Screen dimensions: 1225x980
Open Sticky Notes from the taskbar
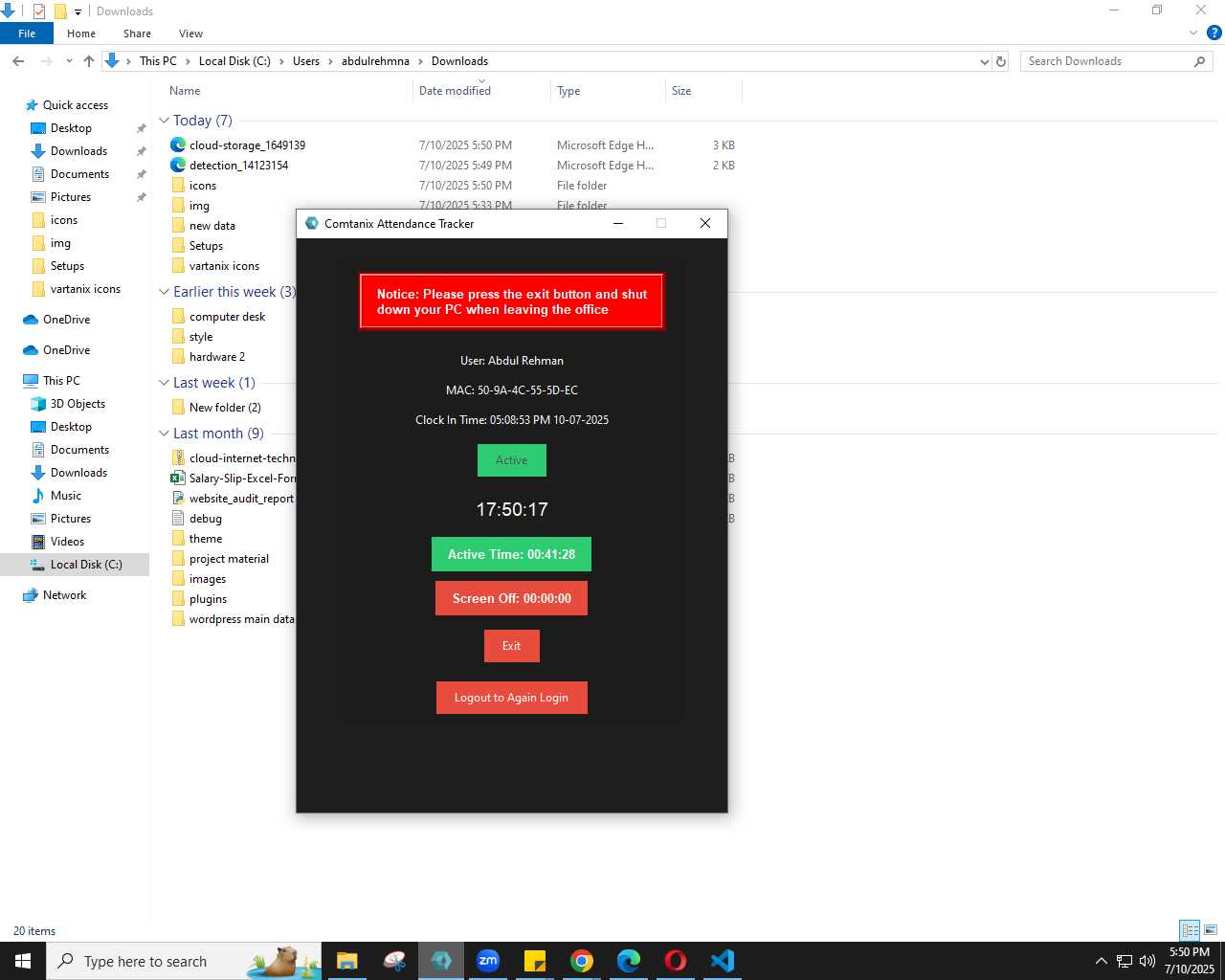(535, 961)
